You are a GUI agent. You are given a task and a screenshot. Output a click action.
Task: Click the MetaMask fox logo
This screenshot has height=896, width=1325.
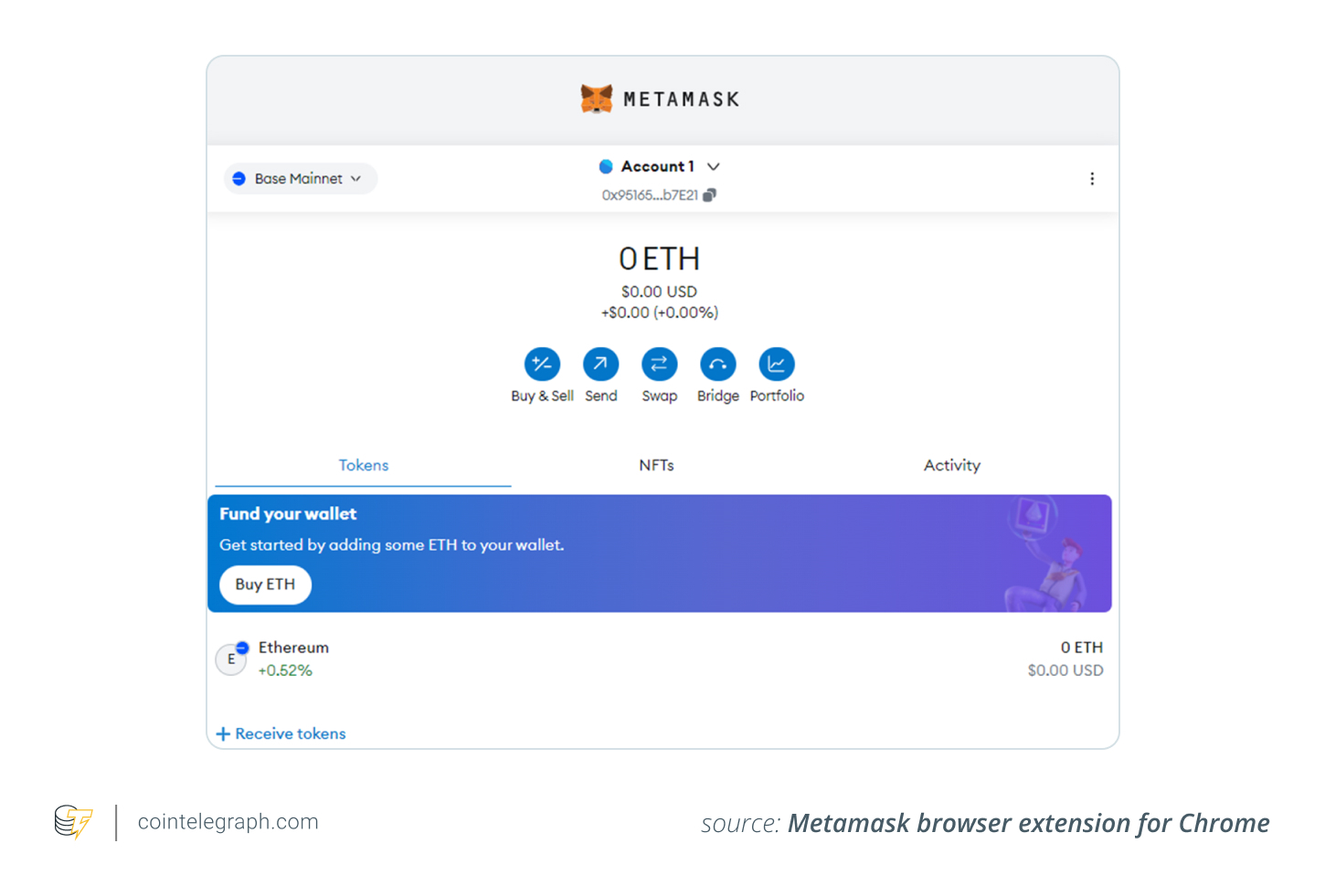coord(597,99)
